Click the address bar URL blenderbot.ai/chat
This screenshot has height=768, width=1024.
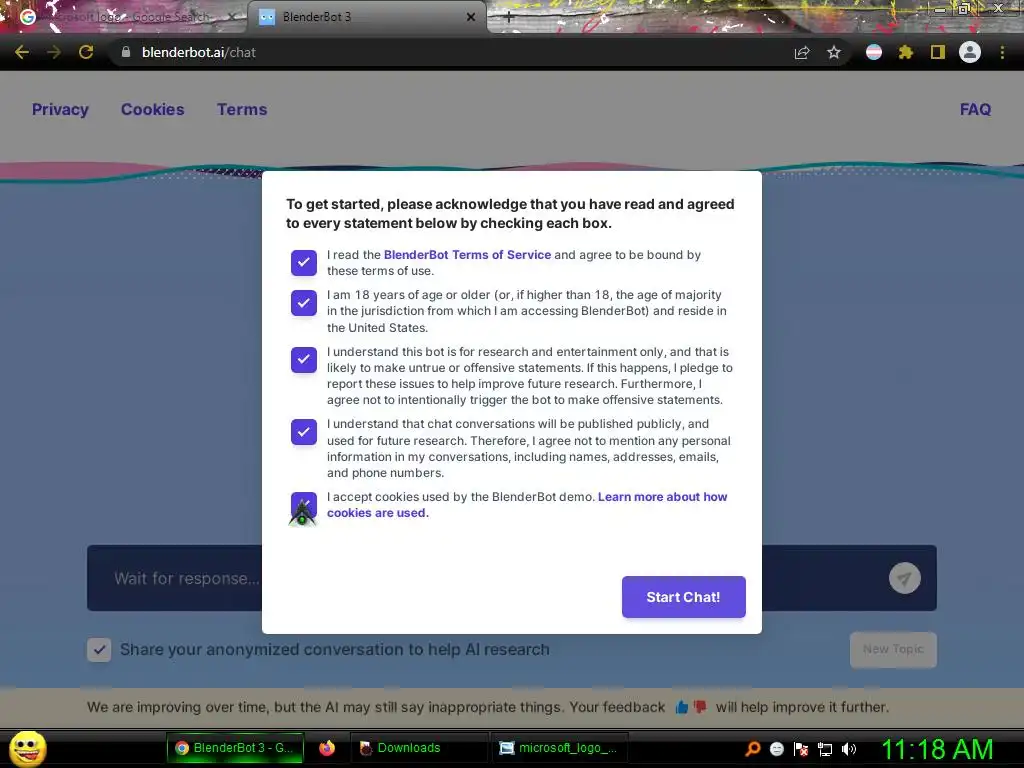click(199, 52)
